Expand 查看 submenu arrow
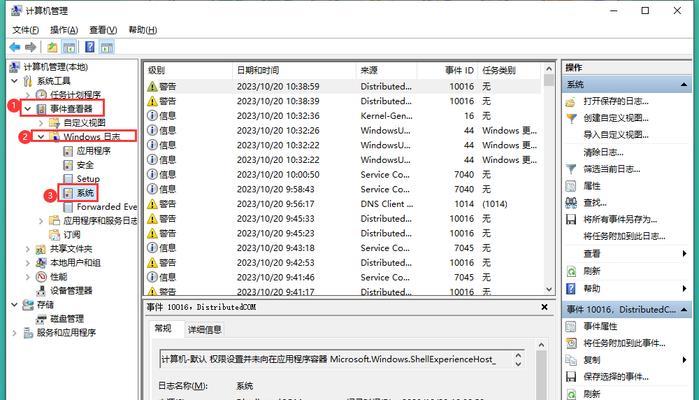This screenshot has width=699, height=400. point(684,254)
